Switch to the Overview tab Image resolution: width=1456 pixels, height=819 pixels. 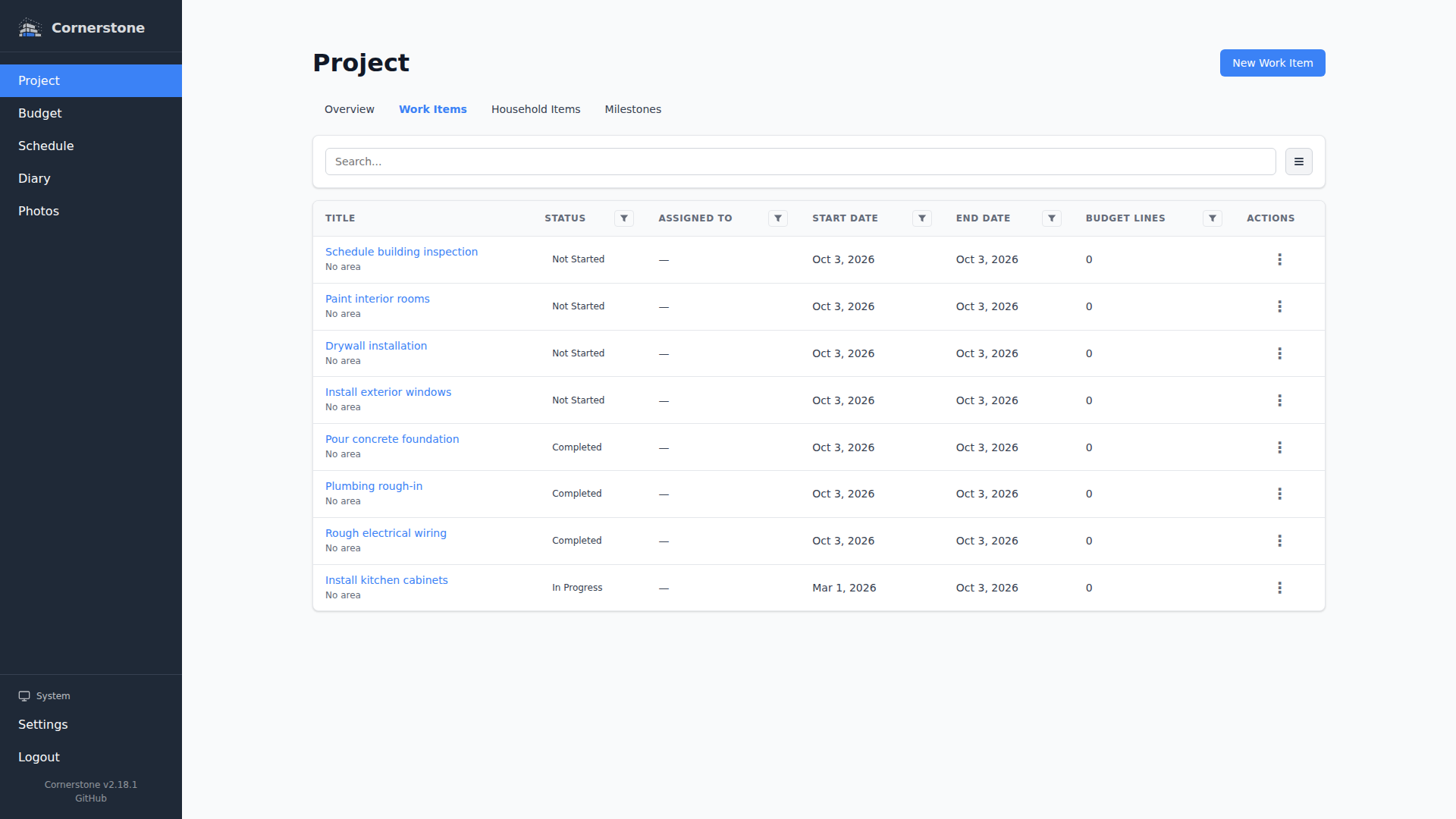point(350,109)
